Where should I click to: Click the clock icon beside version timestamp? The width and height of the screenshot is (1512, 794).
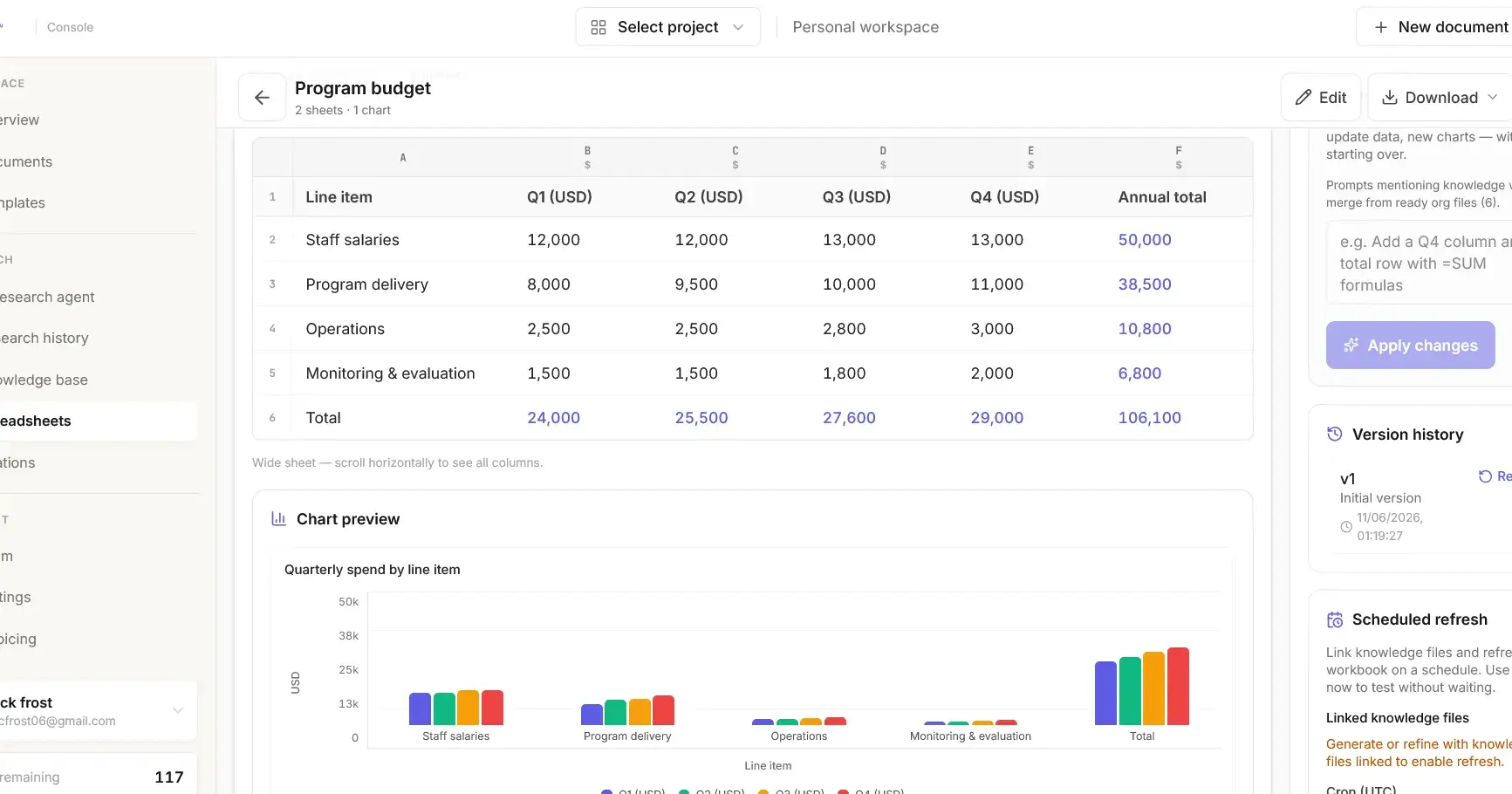click(x=1346, y=527)
